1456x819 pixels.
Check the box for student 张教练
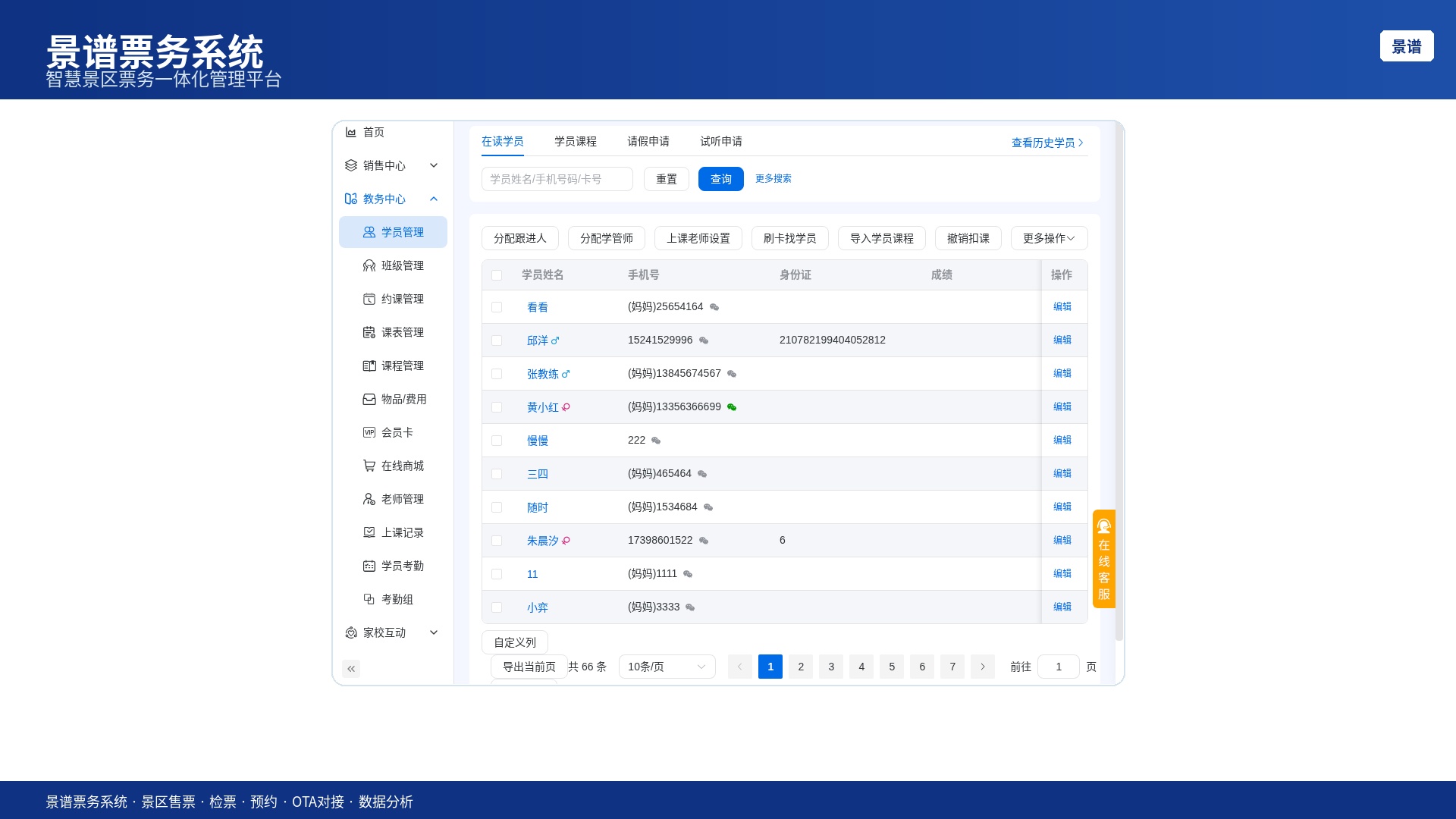click(x=497, y=374)
